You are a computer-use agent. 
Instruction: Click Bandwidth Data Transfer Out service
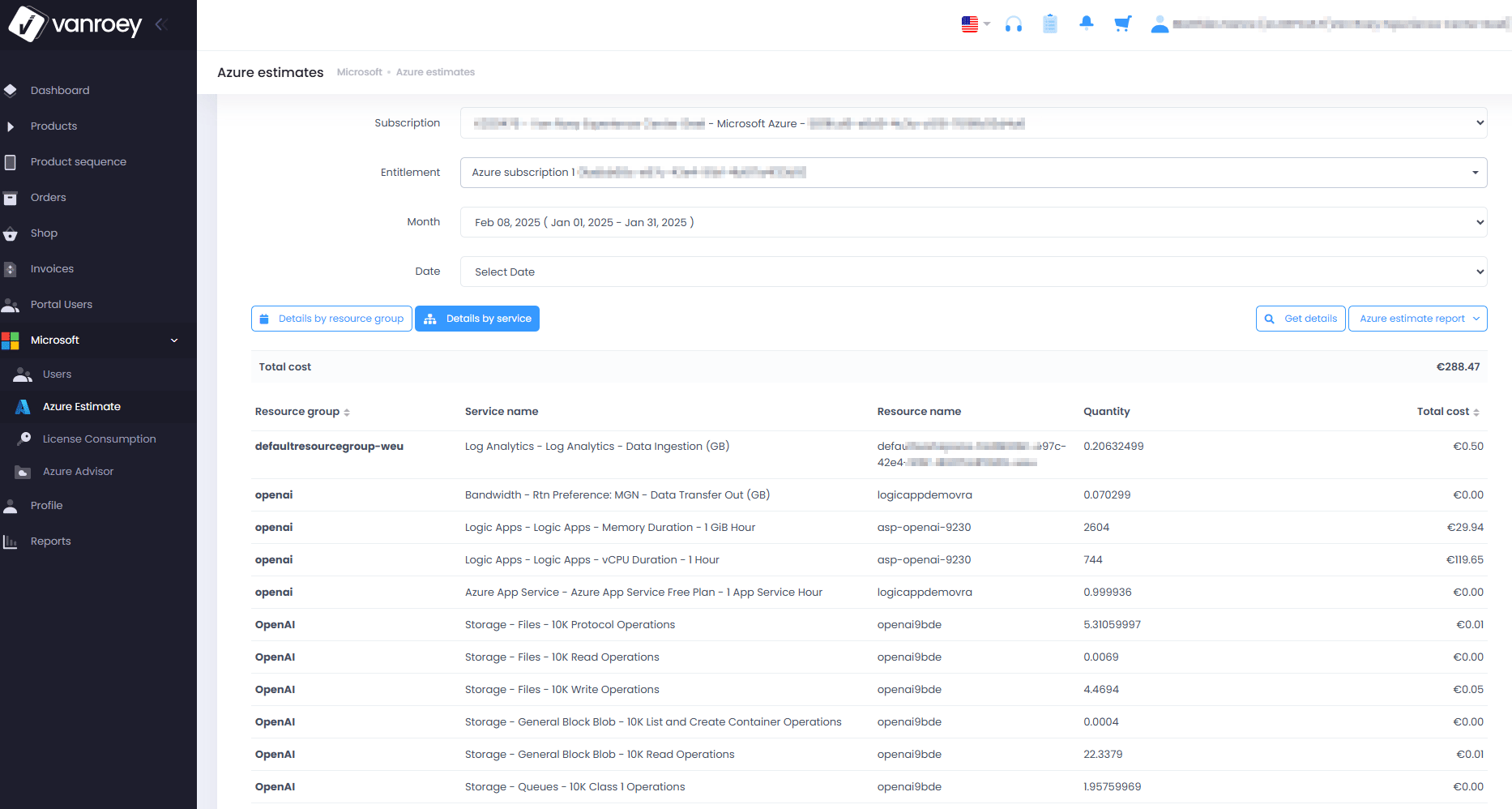point(617,495)
